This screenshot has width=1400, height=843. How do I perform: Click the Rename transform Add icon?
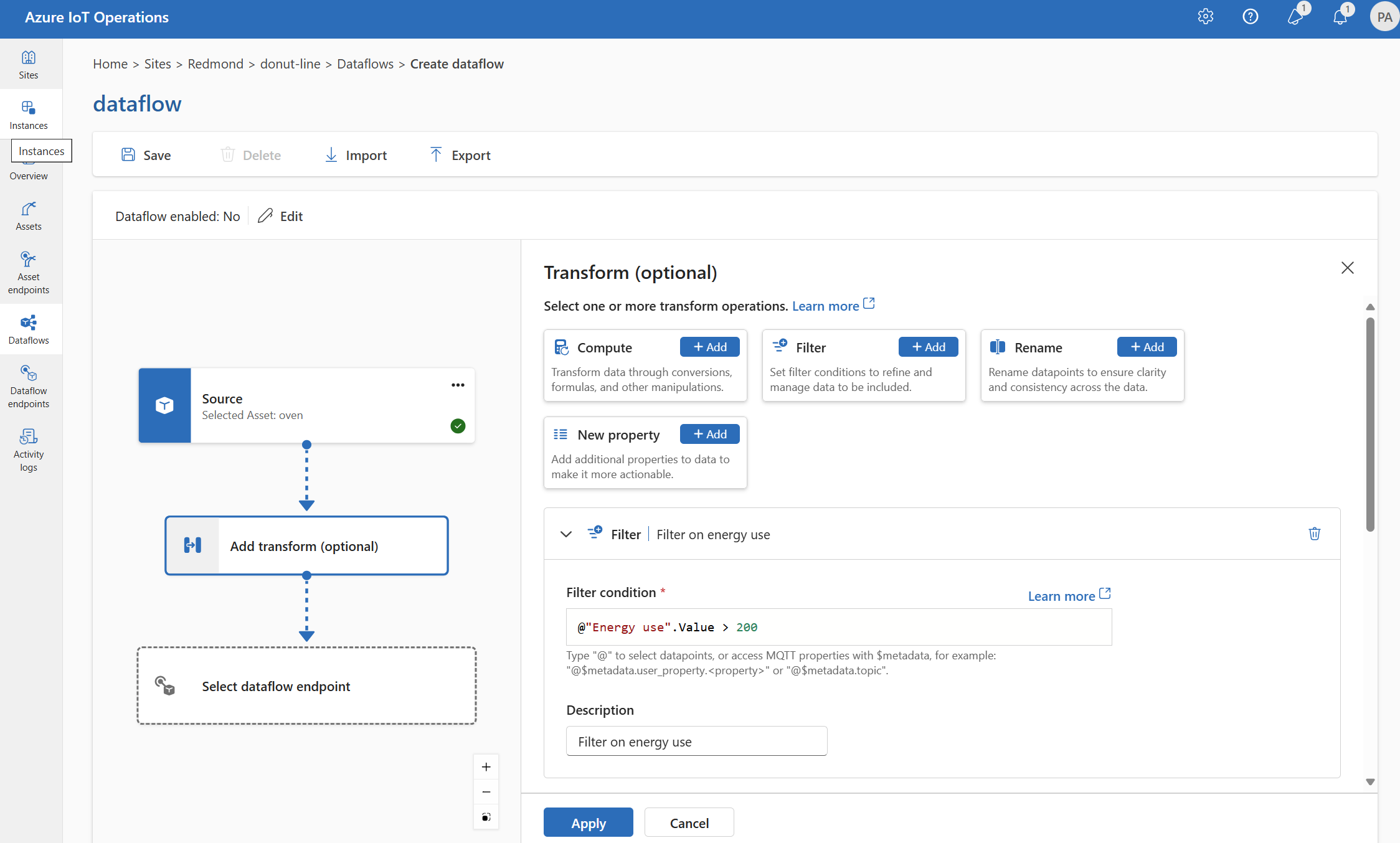pyautogui.click(x=1145, y=346)
